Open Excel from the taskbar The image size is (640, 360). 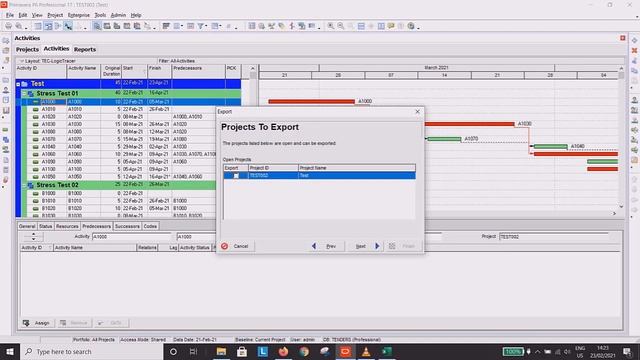pos(387,351)
